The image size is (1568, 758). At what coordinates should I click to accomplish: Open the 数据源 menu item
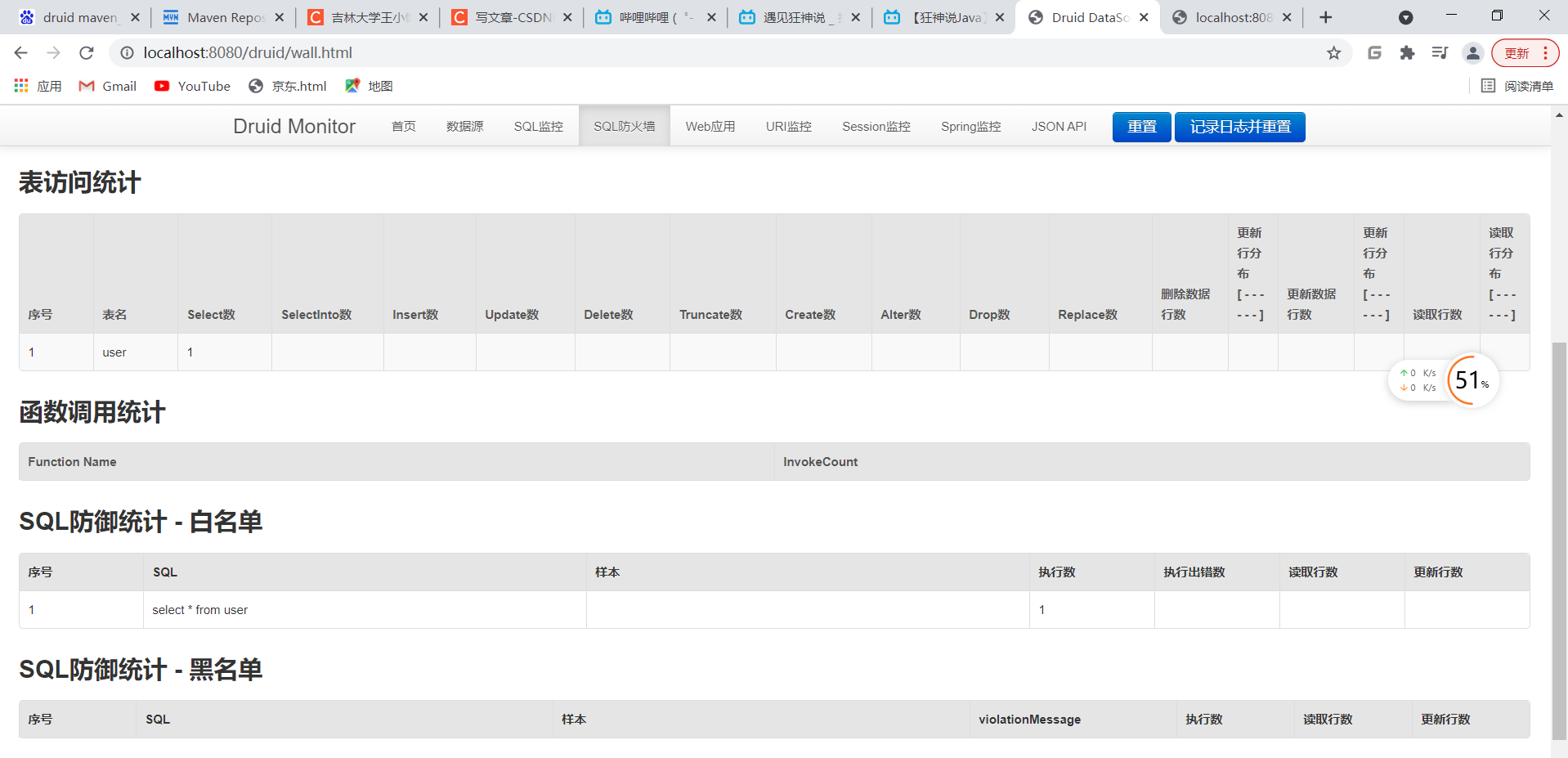tap(465, 127)
